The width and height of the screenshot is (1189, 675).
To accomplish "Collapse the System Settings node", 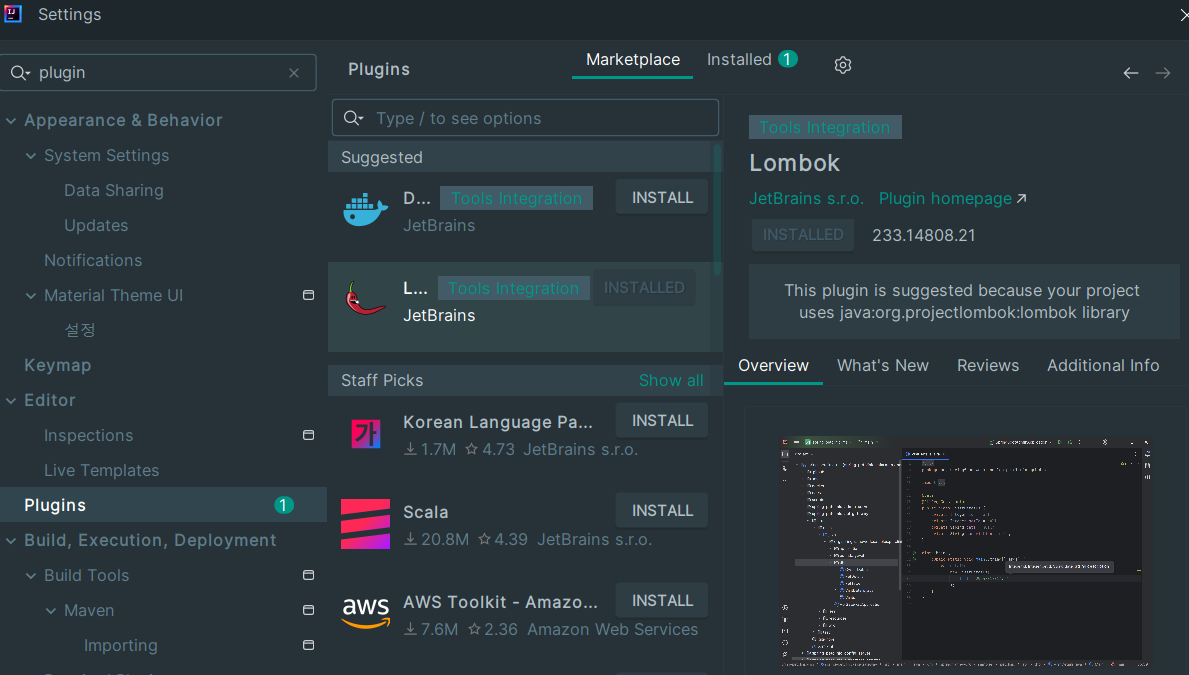I will coord(30,155).
